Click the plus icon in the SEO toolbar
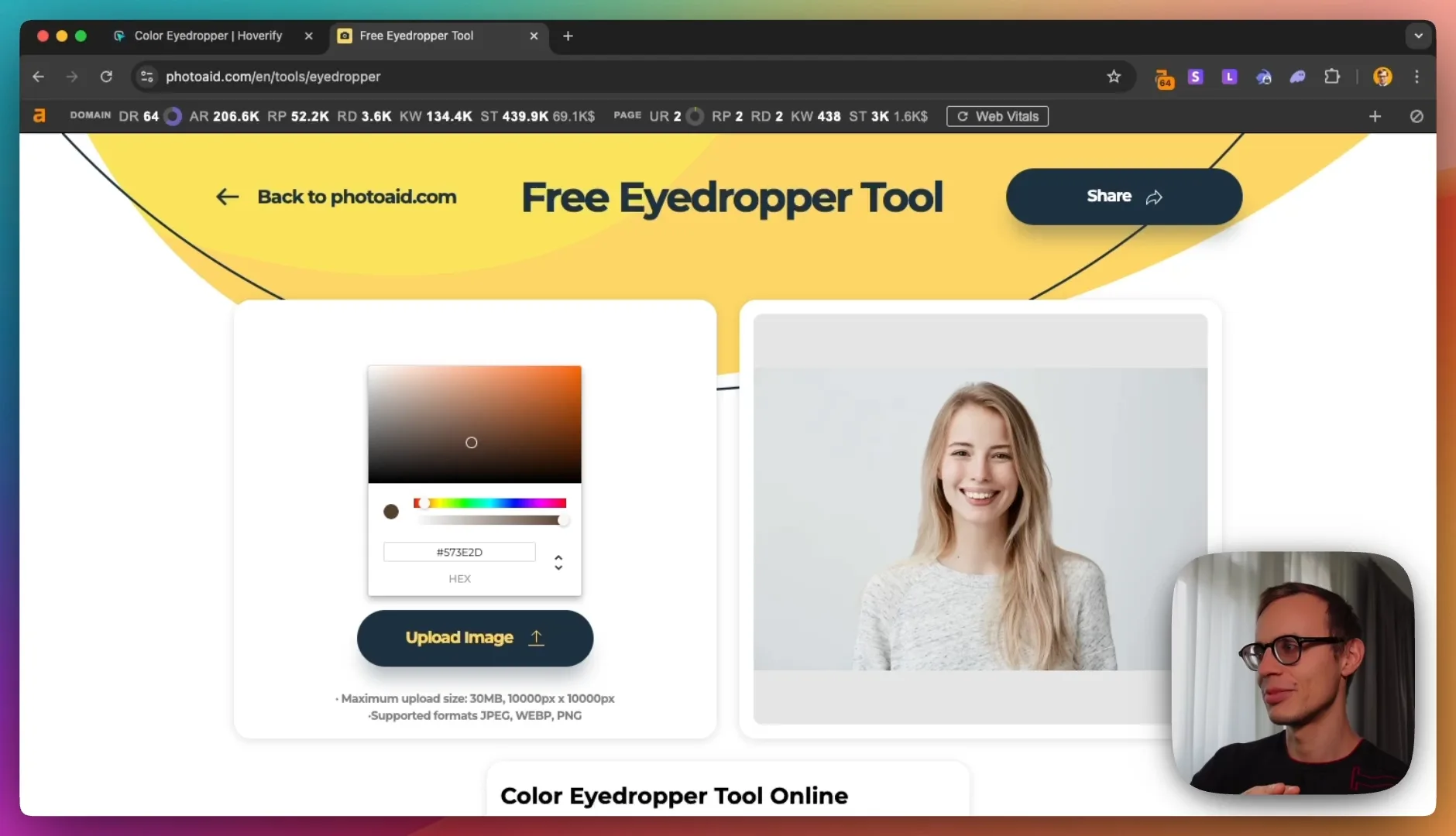 tap(1375, 116)
